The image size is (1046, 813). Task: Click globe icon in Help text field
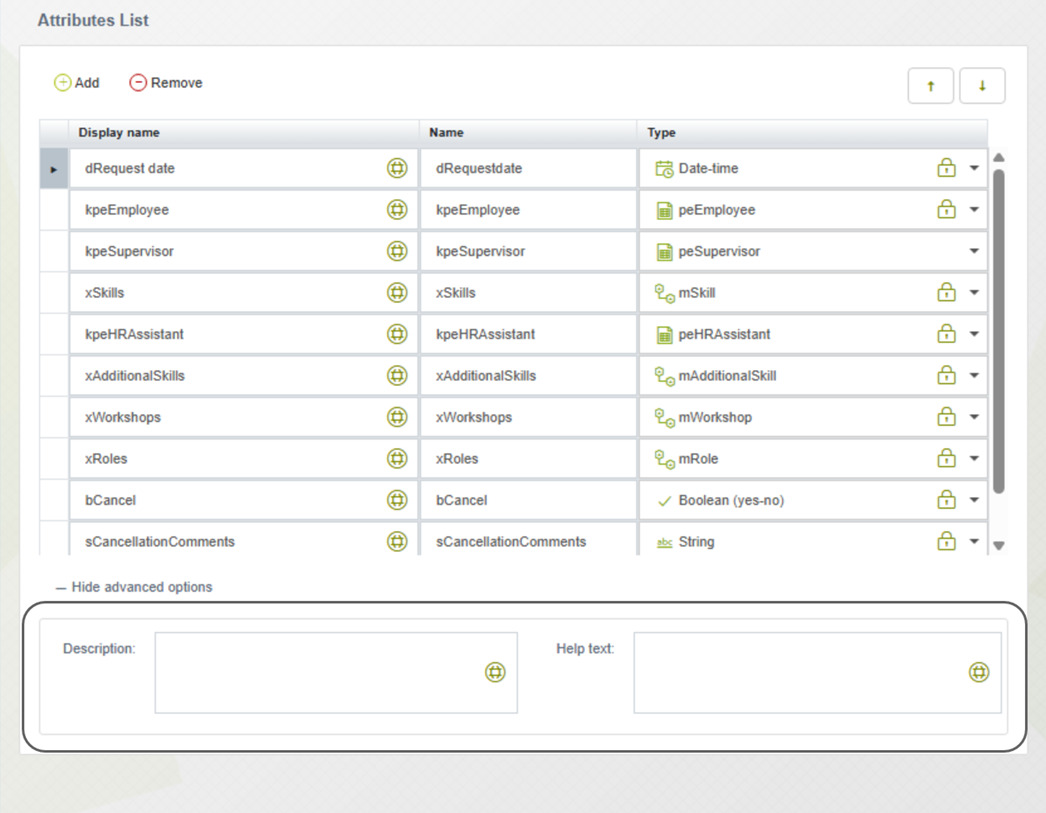[979, 673]
